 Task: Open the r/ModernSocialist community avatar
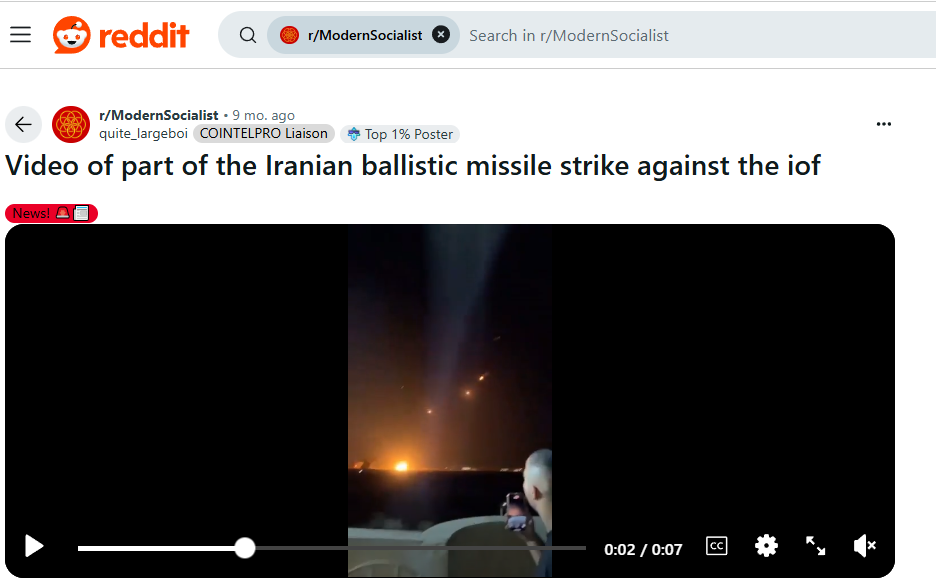pyautogui.click(x=71, y=124)
